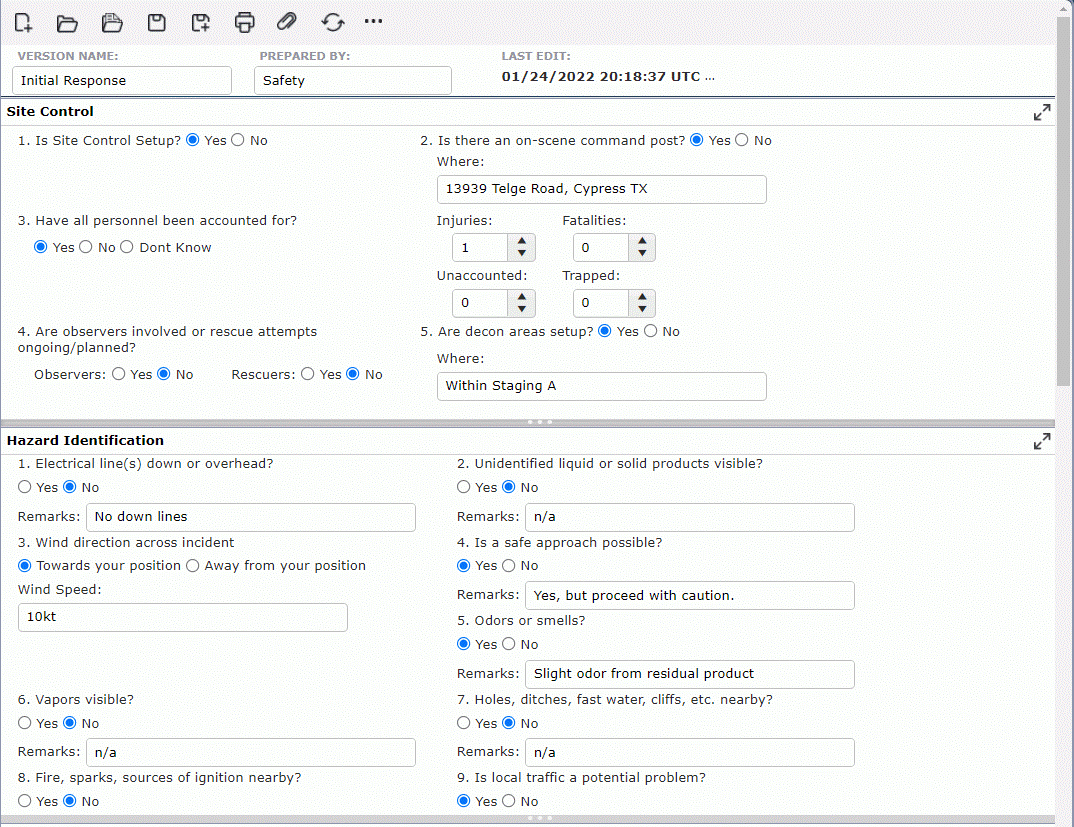Mark observers as Yes
Viewport: 1074px width, 827px height.
[x=119, y=374]
